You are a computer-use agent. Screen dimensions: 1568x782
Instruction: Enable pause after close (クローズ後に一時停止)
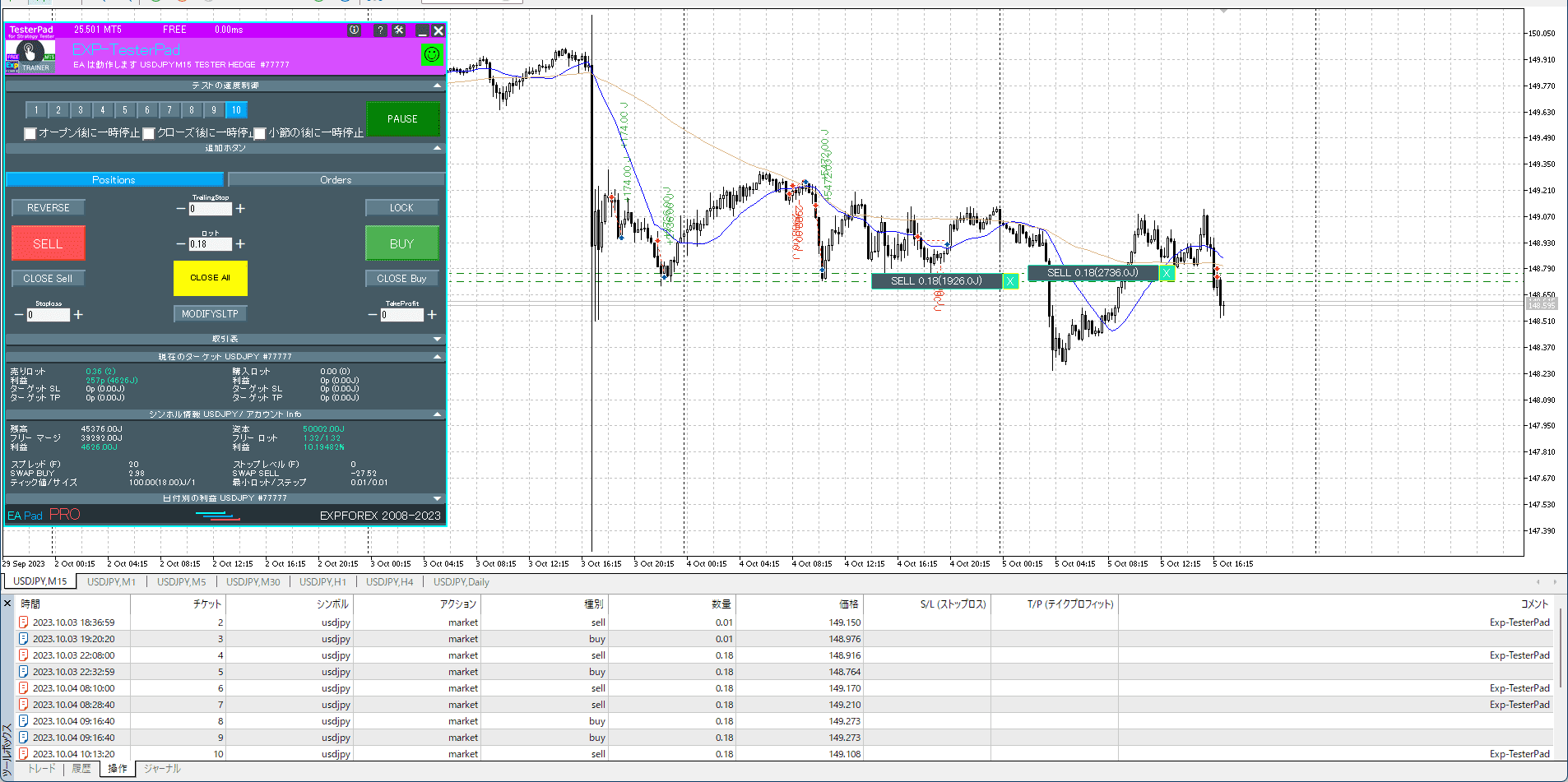click(149, 133)
